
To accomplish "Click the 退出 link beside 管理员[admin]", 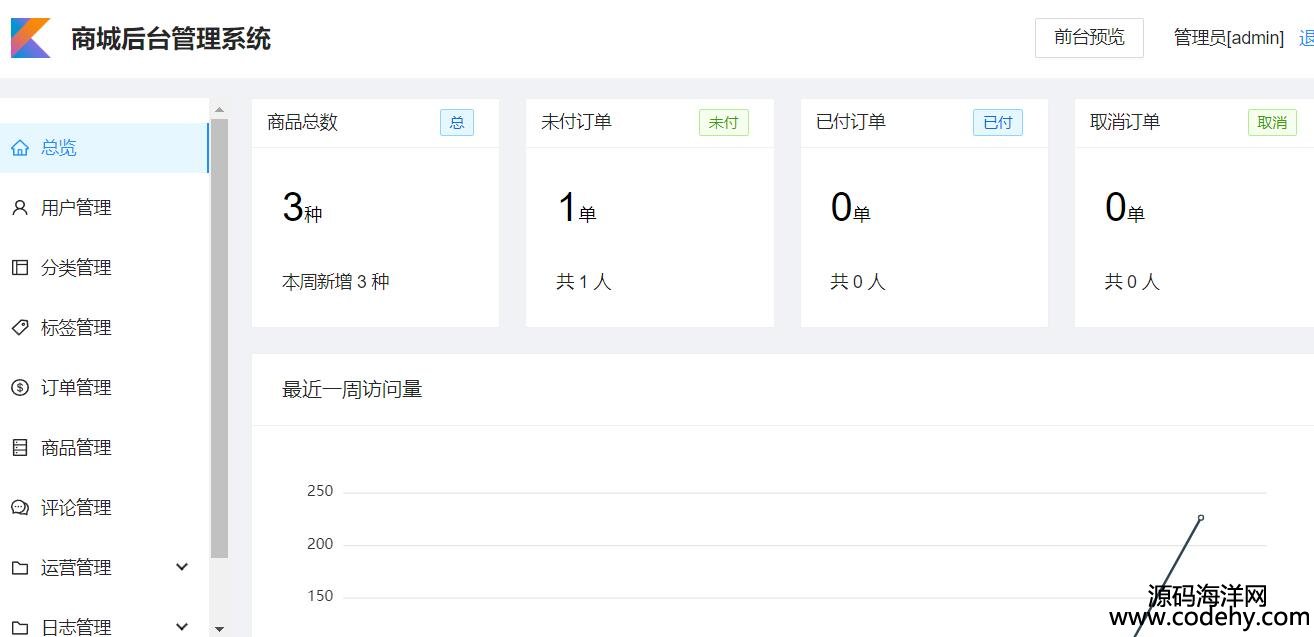I will (x=1306, y=38).
